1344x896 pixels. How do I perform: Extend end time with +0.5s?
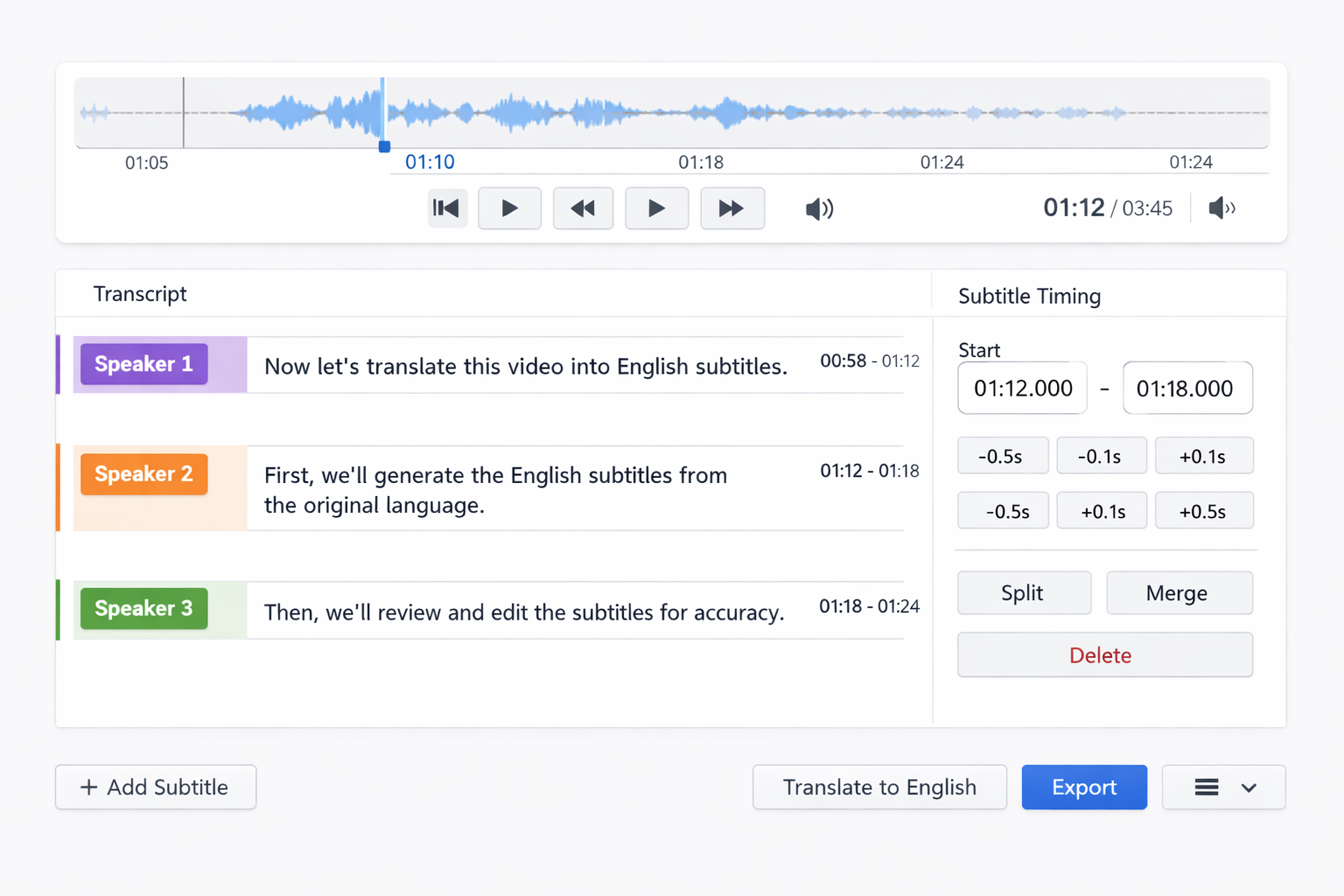point(1204,510)
